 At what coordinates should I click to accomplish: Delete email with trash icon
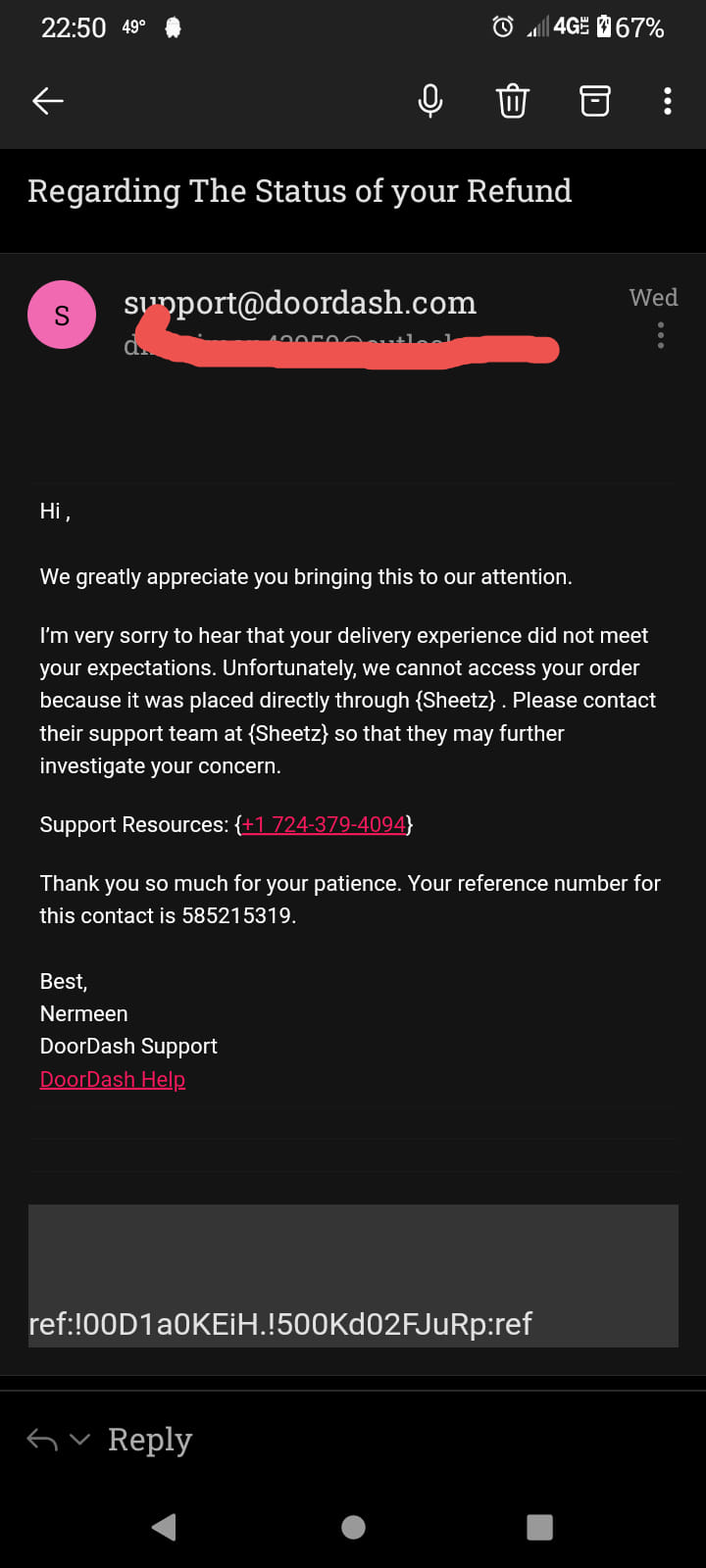pyautogui.click(x=512, y=100)
